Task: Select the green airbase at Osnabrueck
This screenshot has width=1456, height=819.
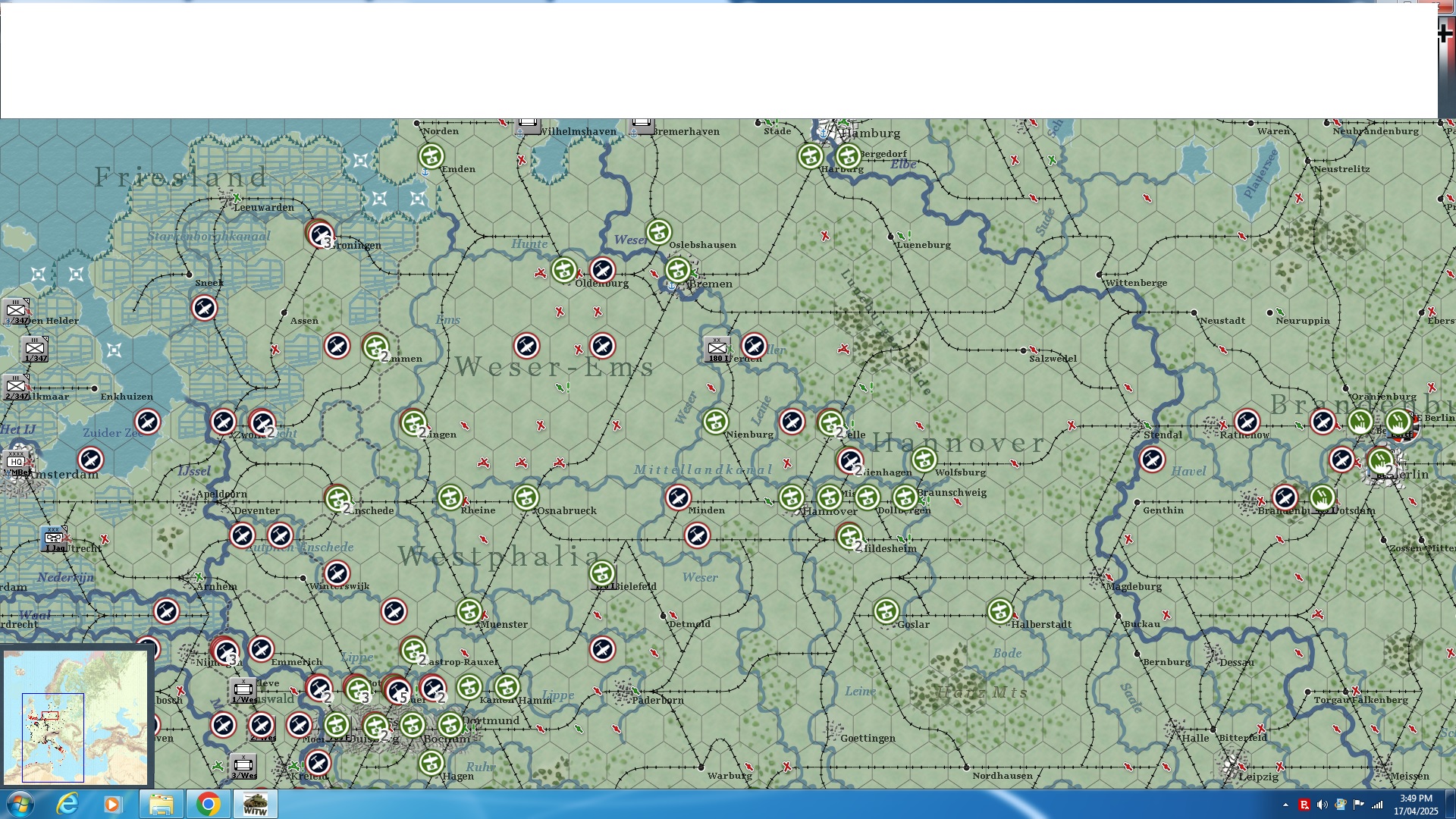Action: 526,497
